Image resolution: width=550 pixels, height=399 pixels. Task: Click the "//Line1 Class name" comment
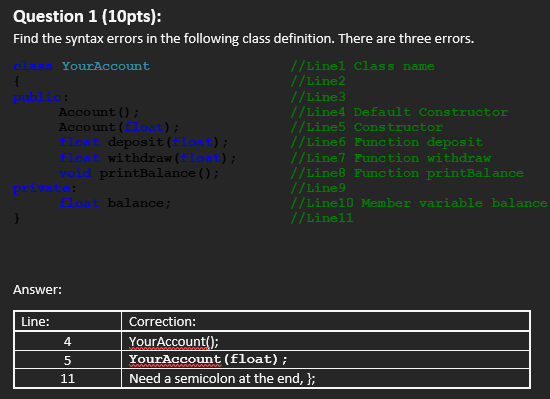pos(363,66)
